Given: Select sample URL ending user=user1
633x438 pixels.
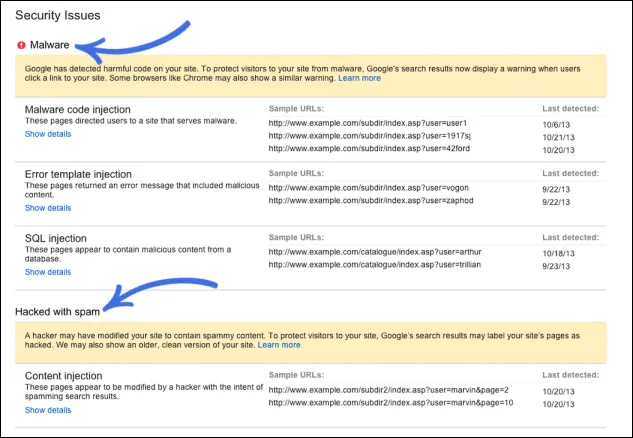Looking at the screenshot, I should (368, 123).
